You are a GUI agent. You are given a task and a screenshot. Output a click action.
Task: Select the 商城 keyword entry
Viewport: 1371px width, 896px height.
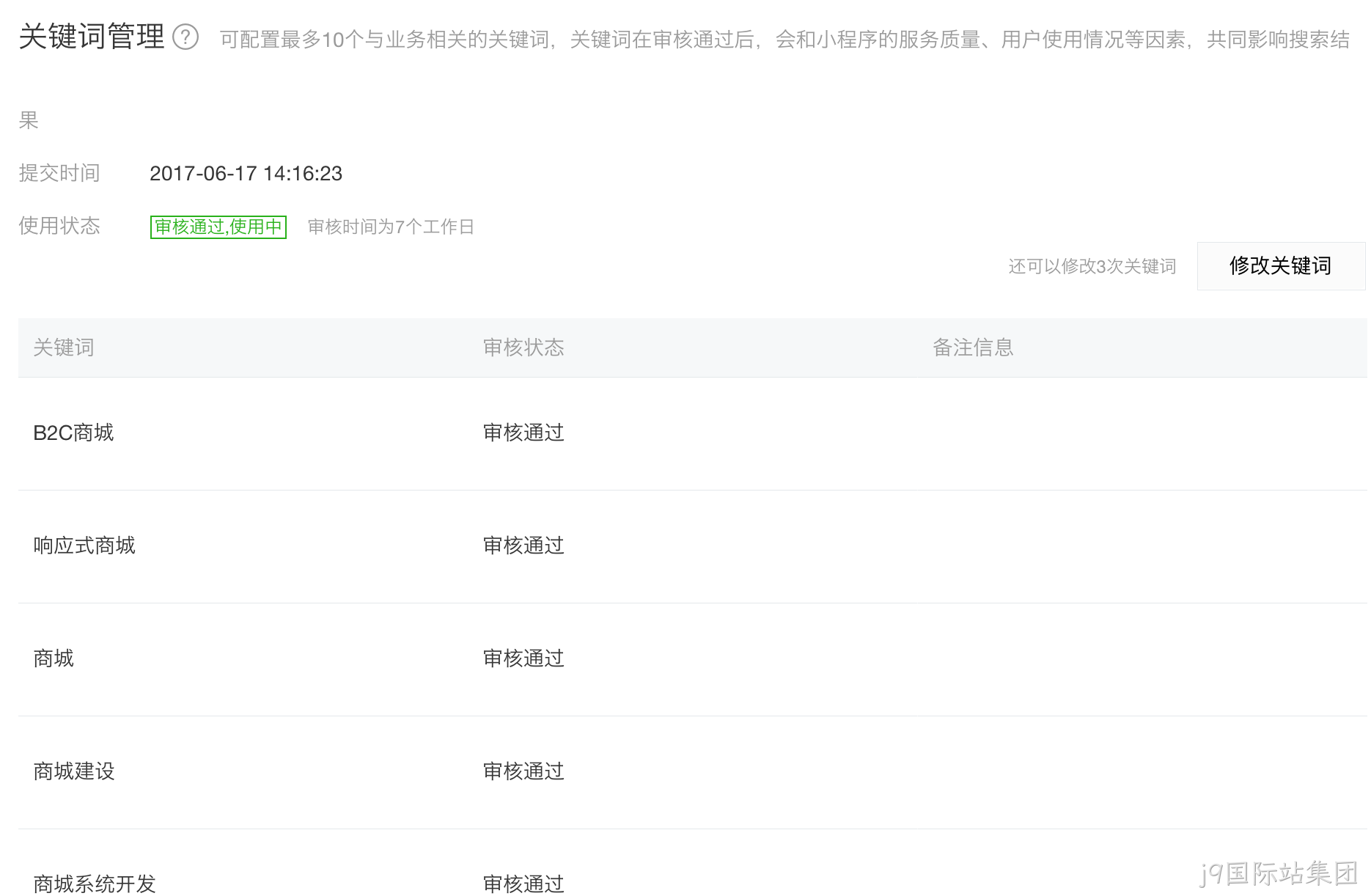click(54, 658)
